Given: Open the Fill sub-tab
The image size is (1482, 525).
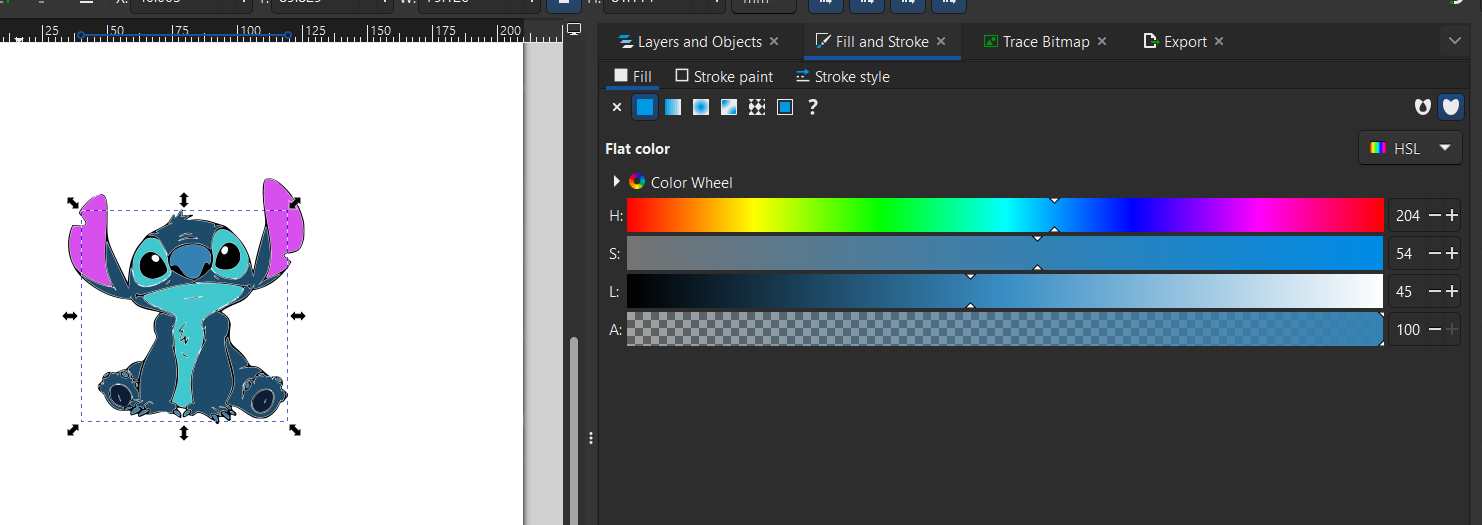Looking at the screenshot, I should [x=633, y=76].
